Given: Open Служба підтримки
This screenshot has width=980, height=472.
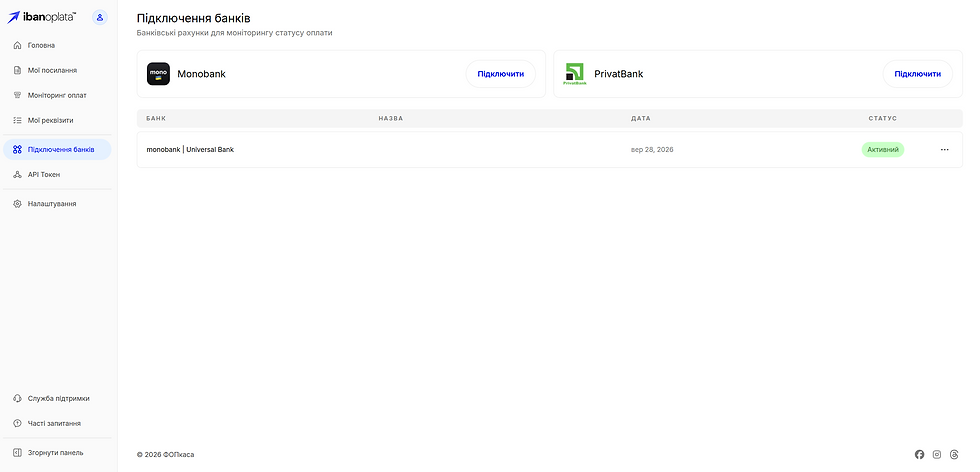Looking at the screenshot, I should [x=58, y=398].
